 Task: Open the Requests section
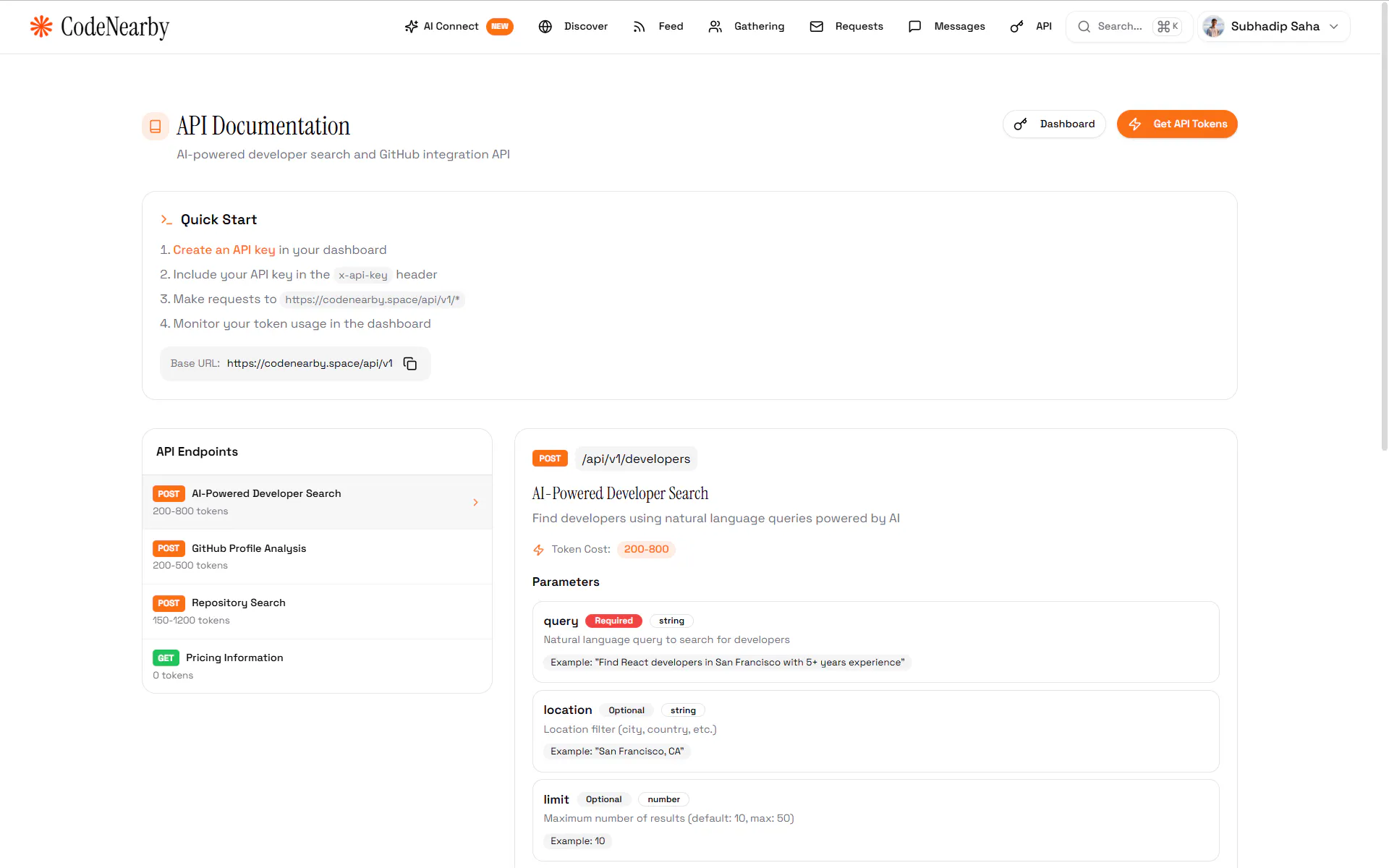pyautogui.click(x=846, y=27)
